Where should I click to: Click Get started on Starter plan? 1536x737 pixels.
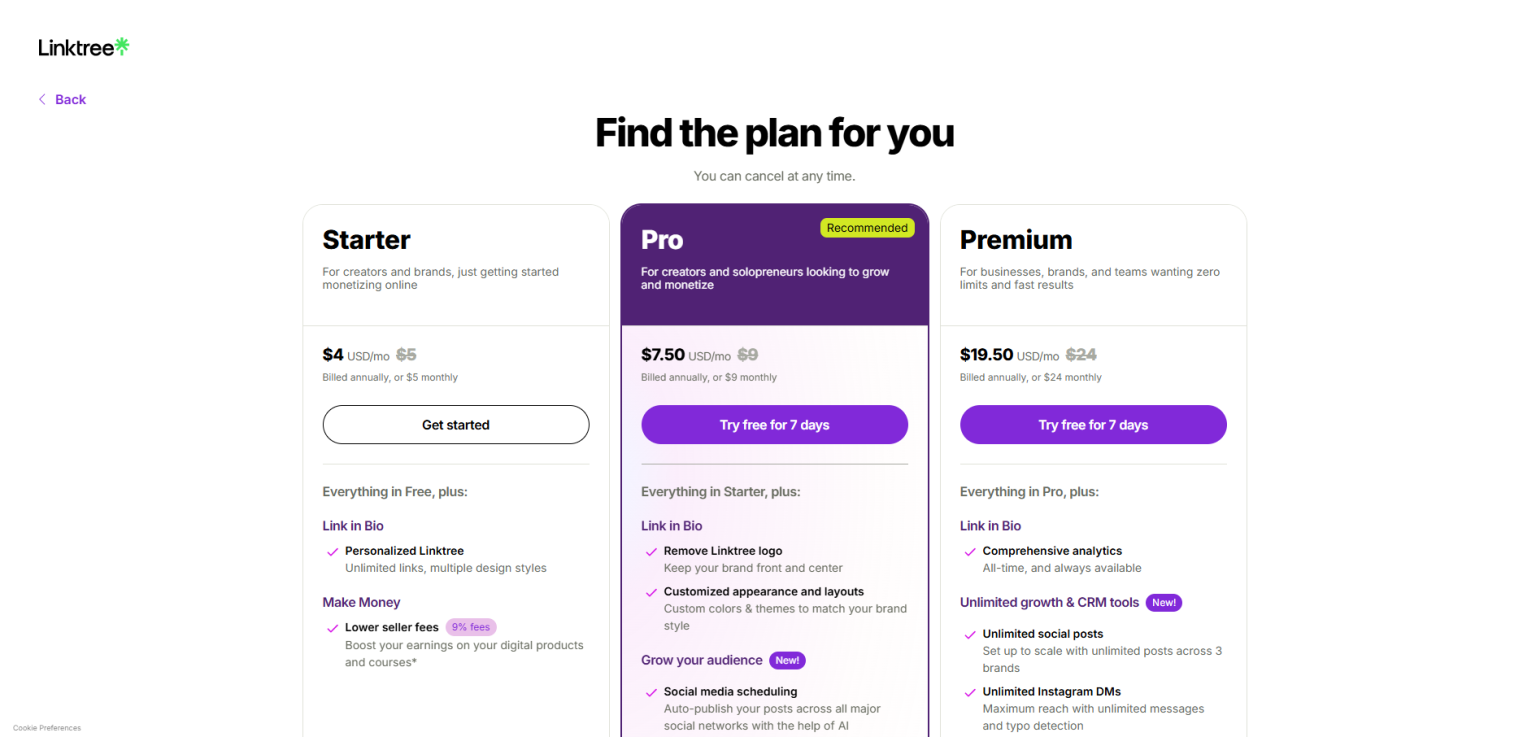click(455, 425)
